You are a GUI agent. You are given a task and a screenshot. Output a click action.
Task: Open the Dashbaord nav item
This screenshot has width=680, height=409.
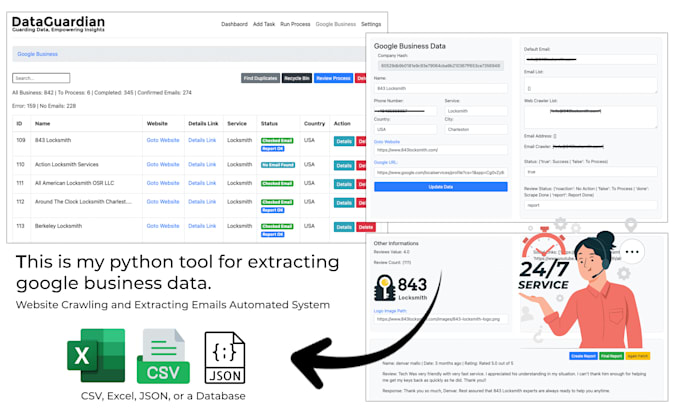(x=234, y=24)
